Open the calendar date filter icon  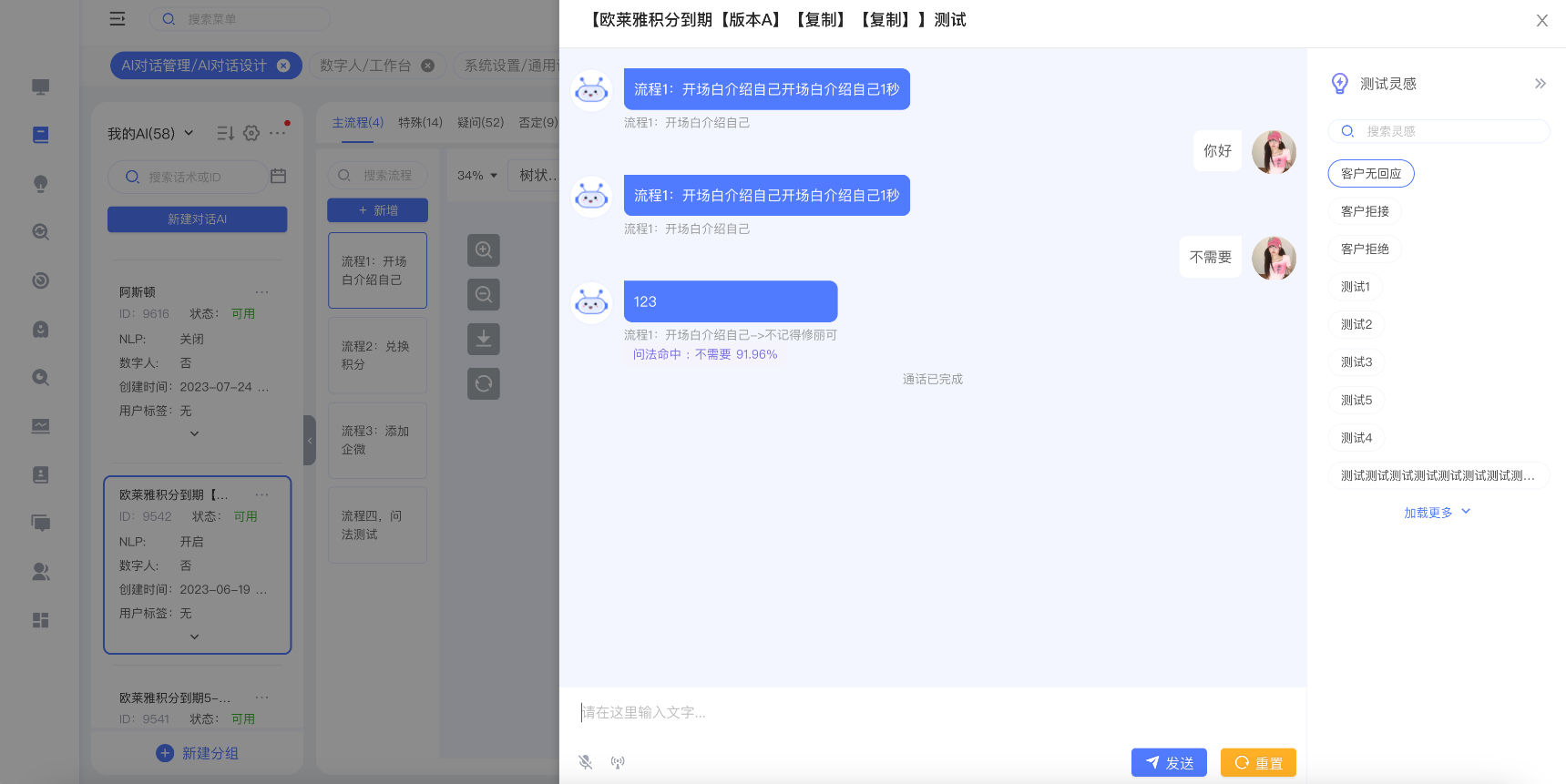[279, 177]
